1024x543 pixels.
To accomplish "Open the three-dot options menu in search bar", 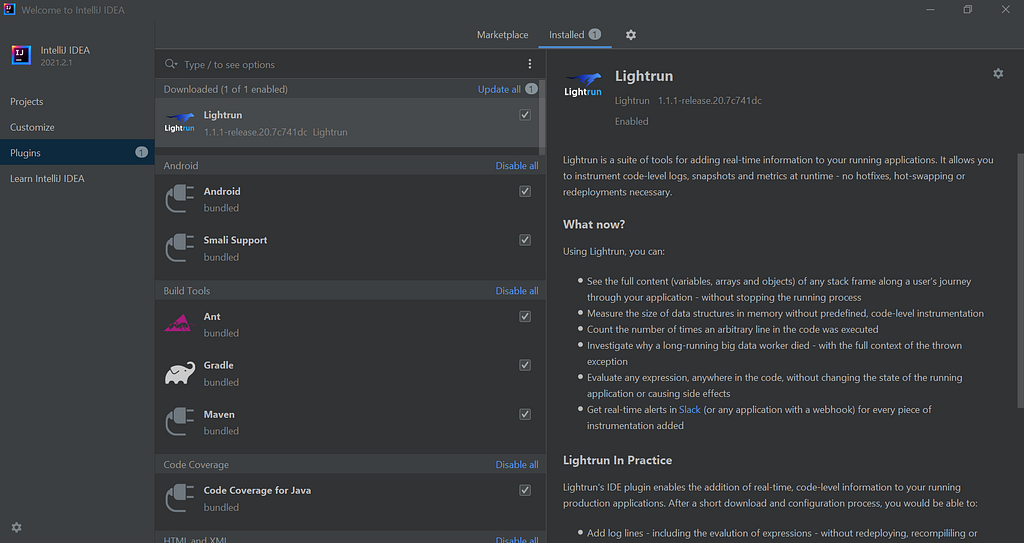I will (530, 64).
